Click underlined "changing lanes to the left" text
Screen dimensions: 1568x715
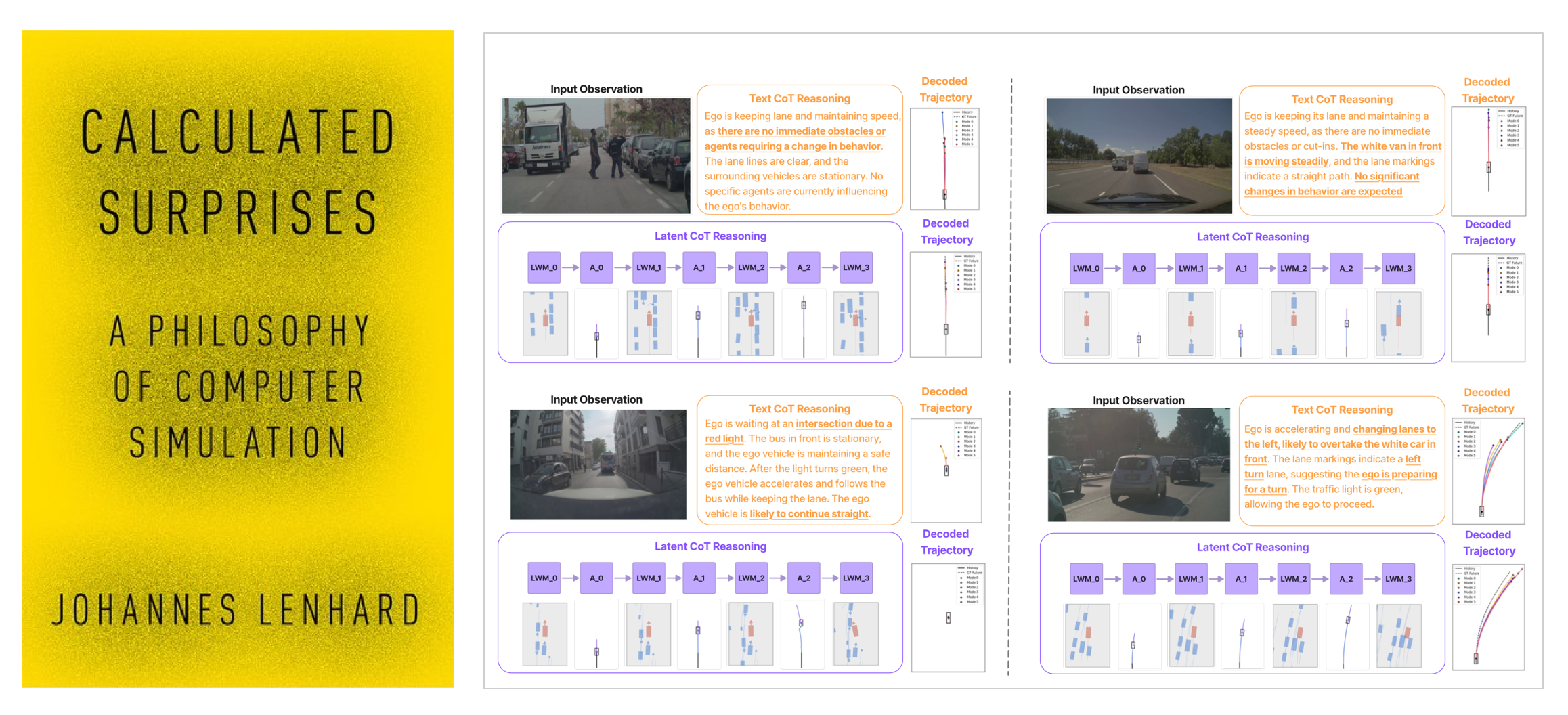[x=1393, y=429]
